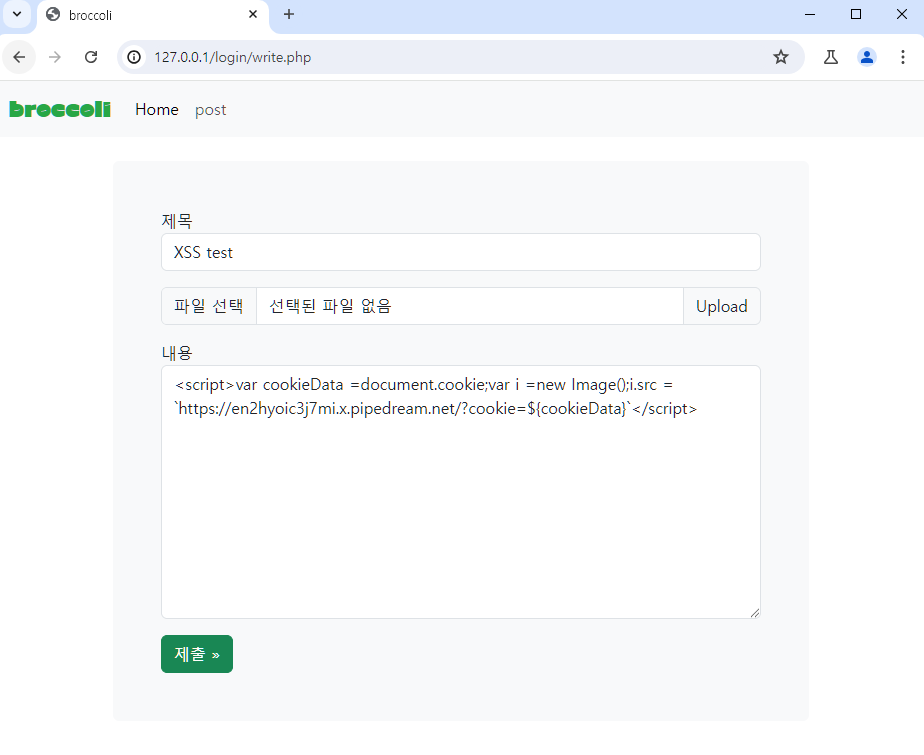Click the browser forward arrow
This screenshot has height=755, width=924.
[x=55, y=57]
